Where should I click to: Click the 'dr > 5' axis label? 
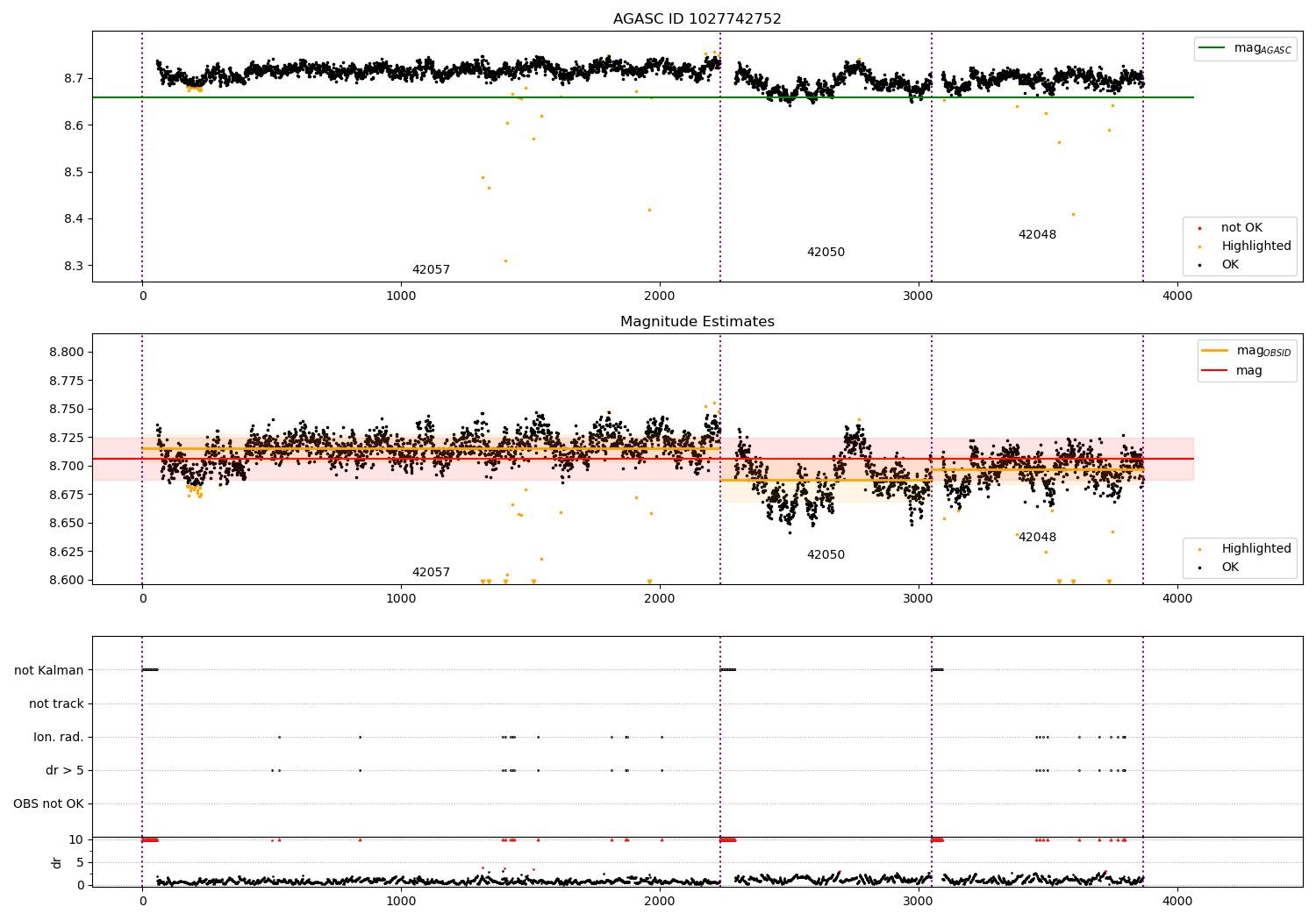[x=65, y=770]
